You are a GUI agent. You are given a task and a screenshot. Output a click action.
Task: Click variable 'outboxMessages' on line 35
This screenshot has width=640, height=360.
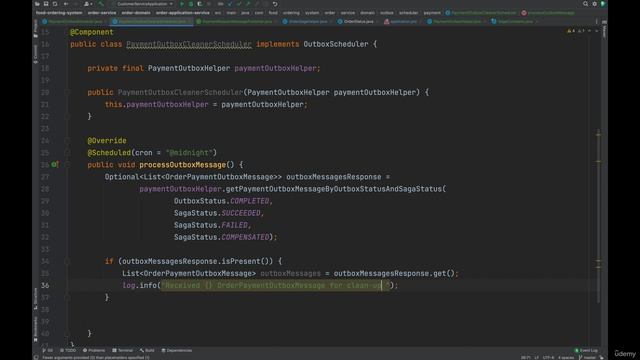click(291, 273)
